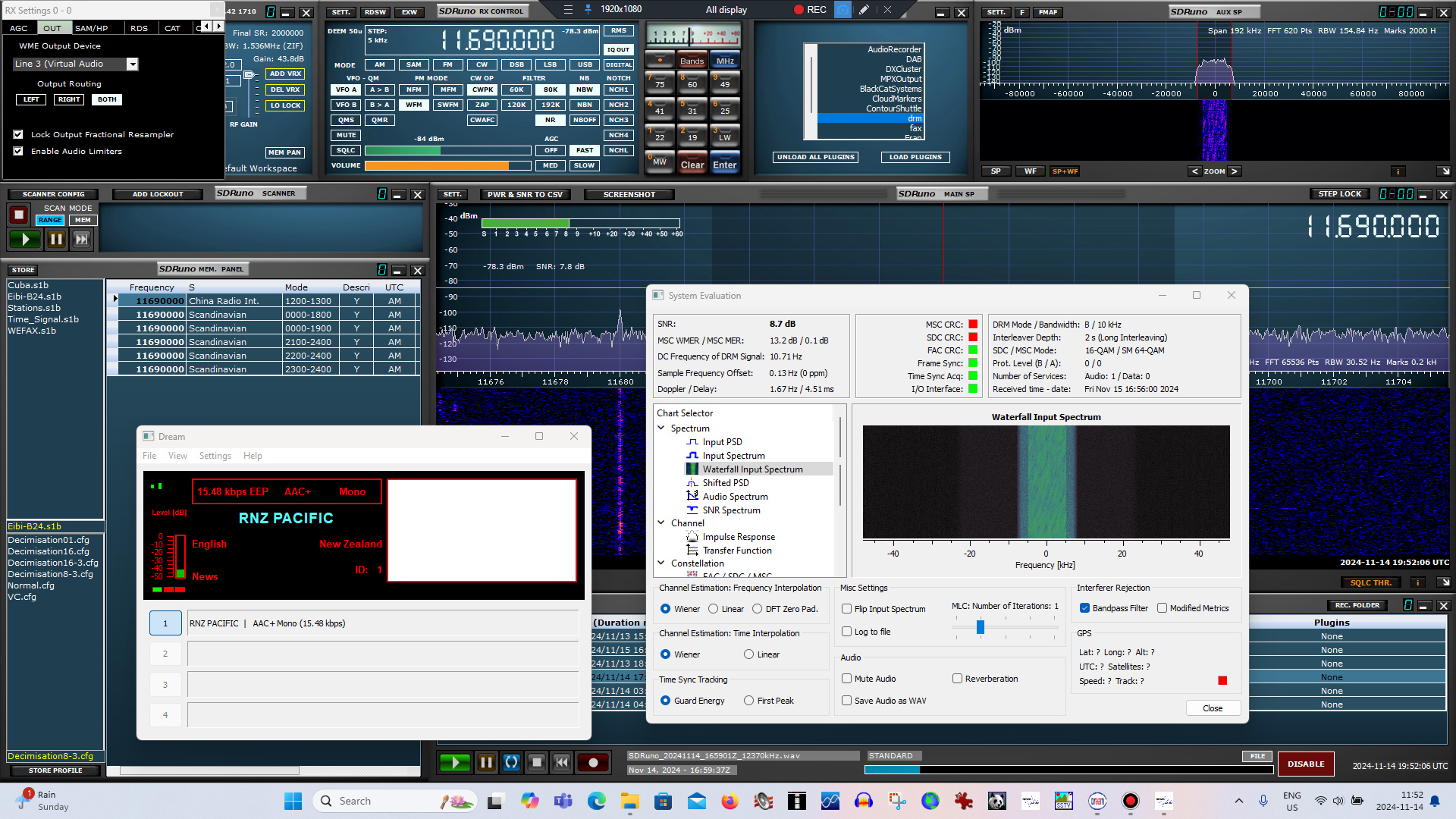Click the pencil annotate icon in top bar
This screenshot has width=1456, height=819.
pyautogui.click(x=864, y=10)
